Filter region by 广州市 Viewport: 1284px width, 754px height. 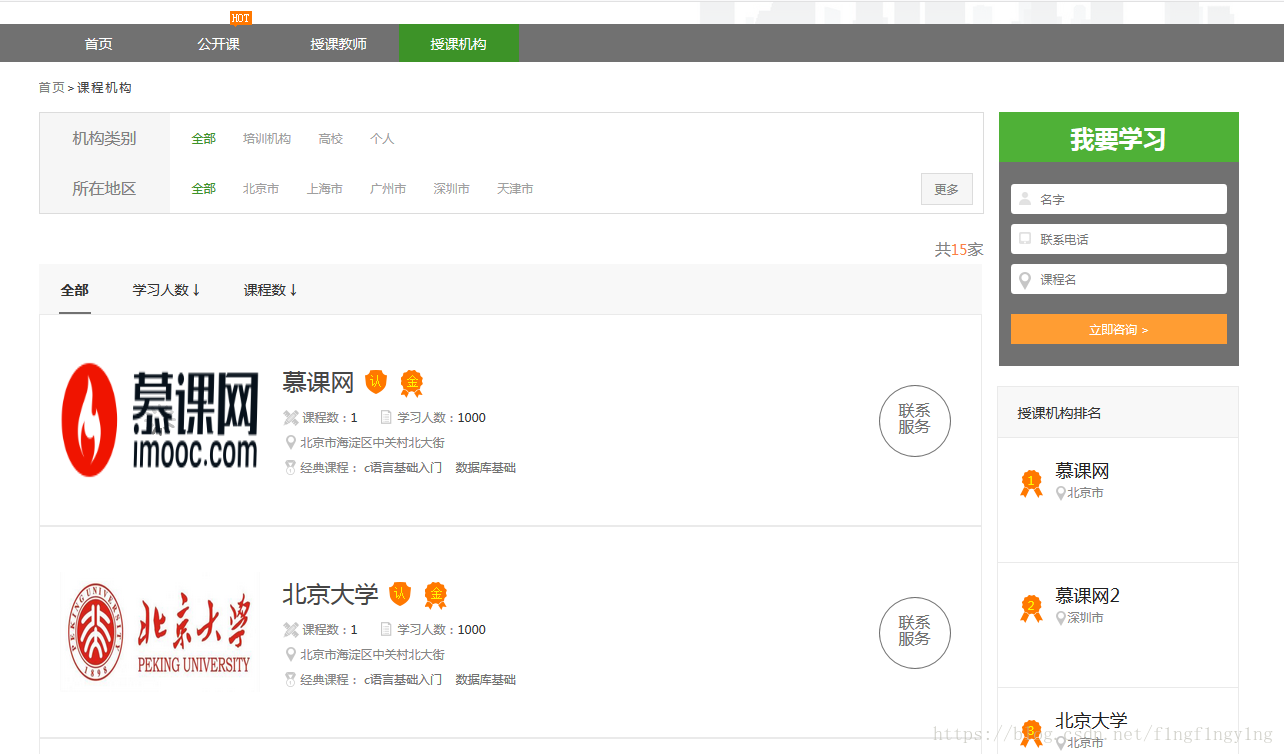tap(388, 189)
